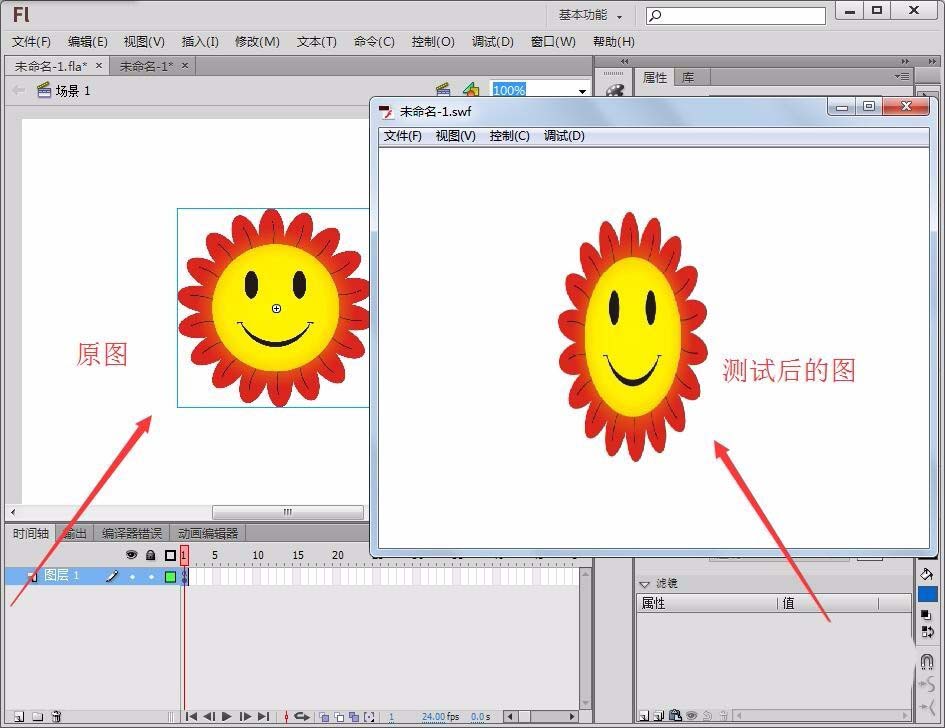Screen dimensions: 945x728
Task: Click 场景 1 scene label
Action: click(x=73, y=91)
